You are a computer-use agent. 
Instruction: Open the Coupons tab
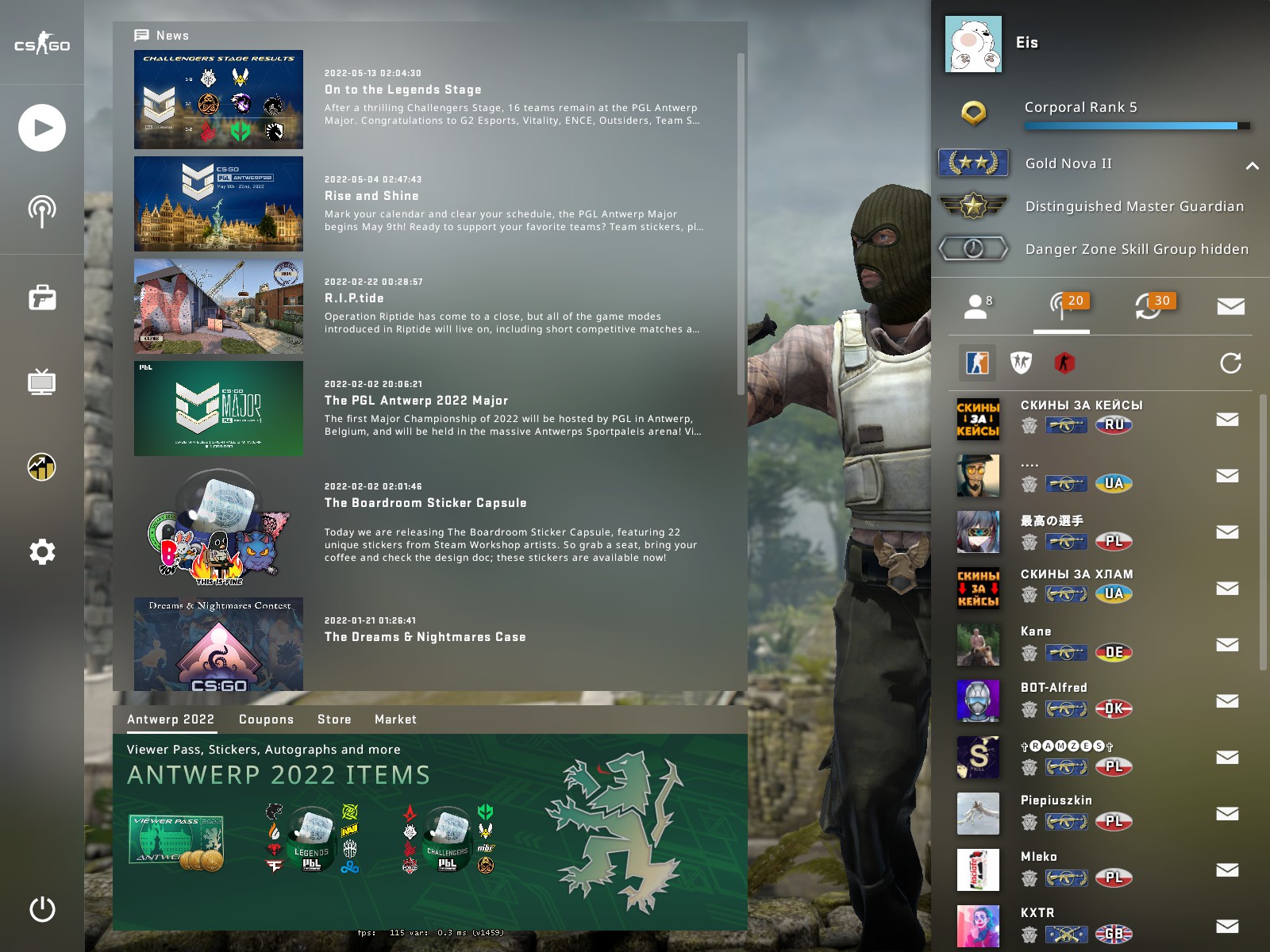point(266,720)
